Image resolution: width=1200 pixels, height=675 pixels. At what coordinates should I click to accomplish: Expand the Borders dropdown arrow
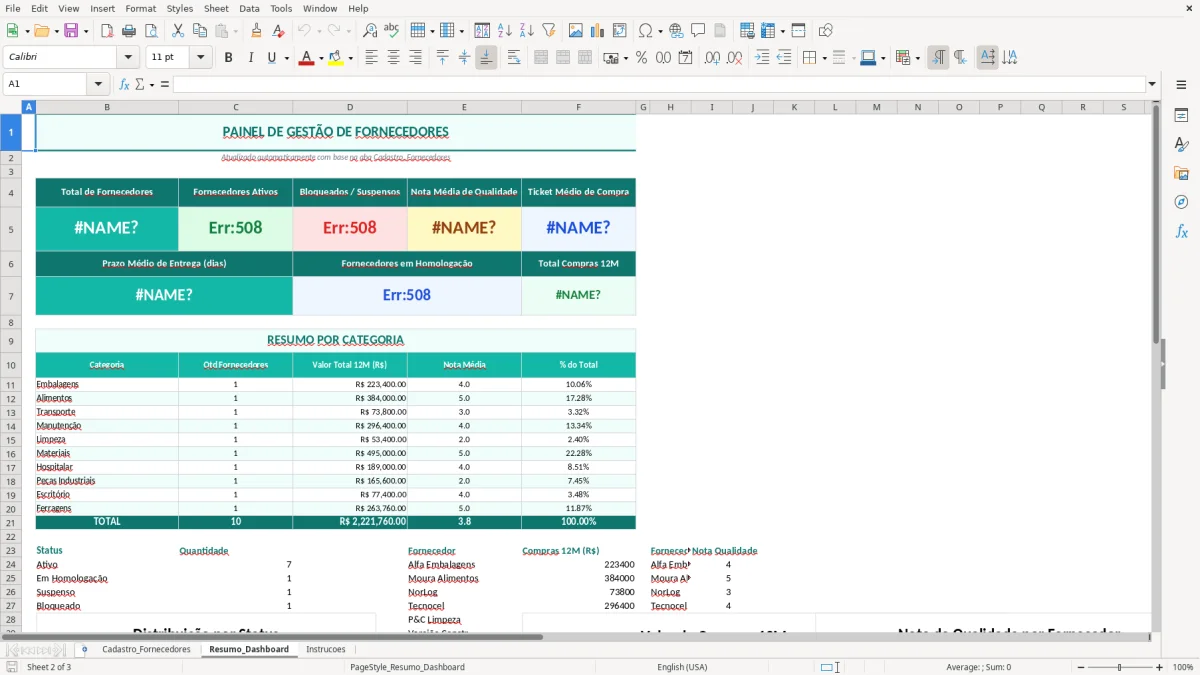click(x=825, y=58)
